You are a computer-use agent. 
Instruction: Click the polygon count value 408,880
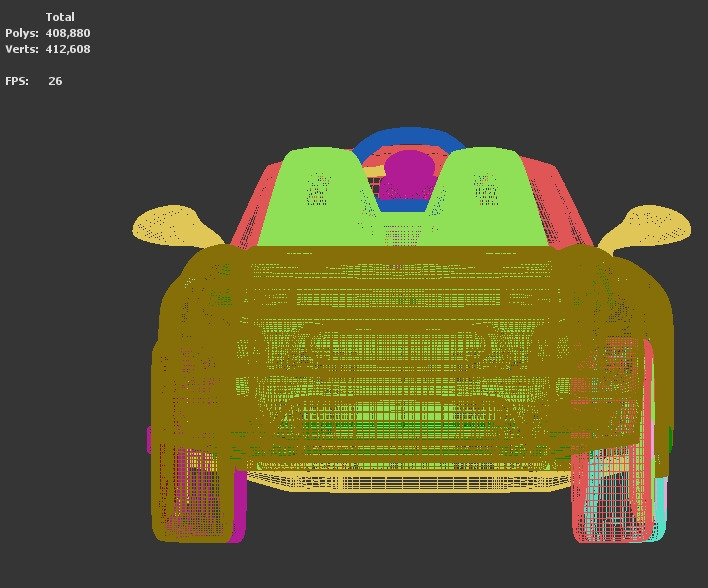pyautogui.click(x=68, y=33)
